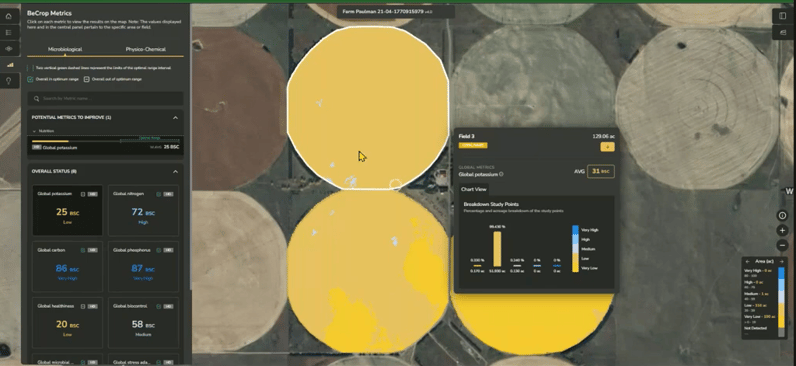Switch to the Microbiological tab

[x=65, y=49]
